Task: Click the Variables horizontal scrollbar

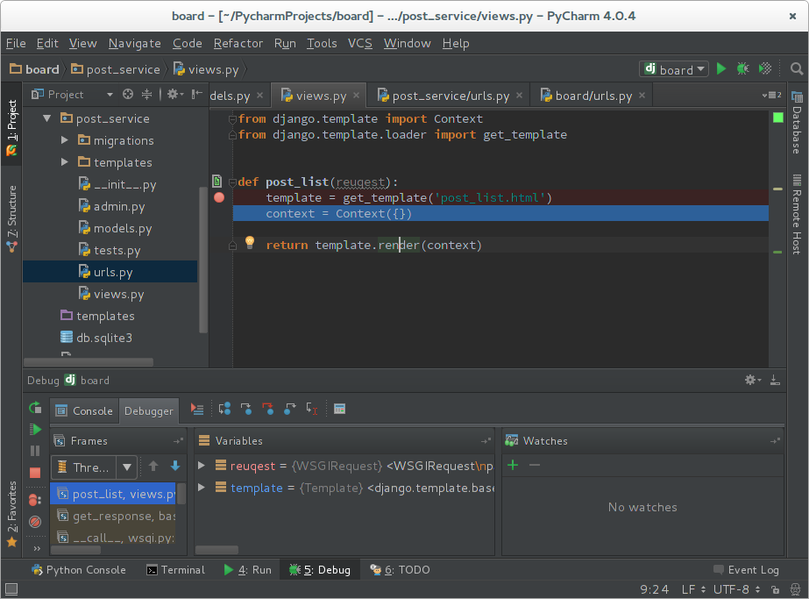Action: tap(217, 549)
